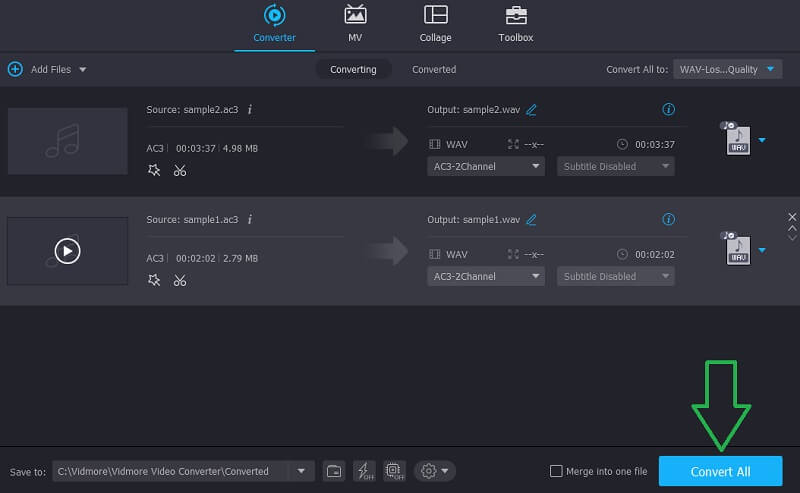
Task: View source info for sample2.ac3
Action: tap(250, 109)
